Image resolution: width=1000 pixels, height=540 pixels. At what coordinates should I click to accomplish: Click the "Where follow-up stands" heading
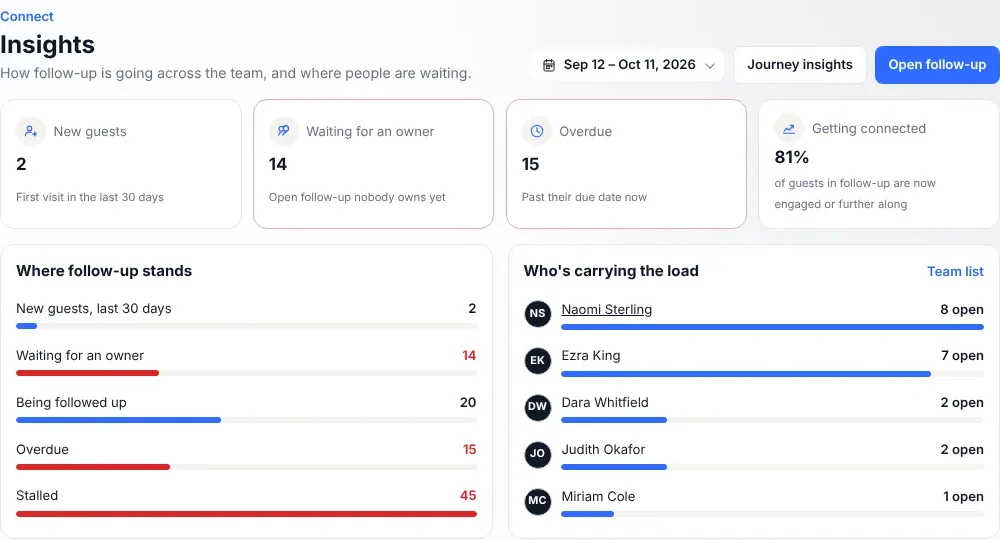pos(104,271)
